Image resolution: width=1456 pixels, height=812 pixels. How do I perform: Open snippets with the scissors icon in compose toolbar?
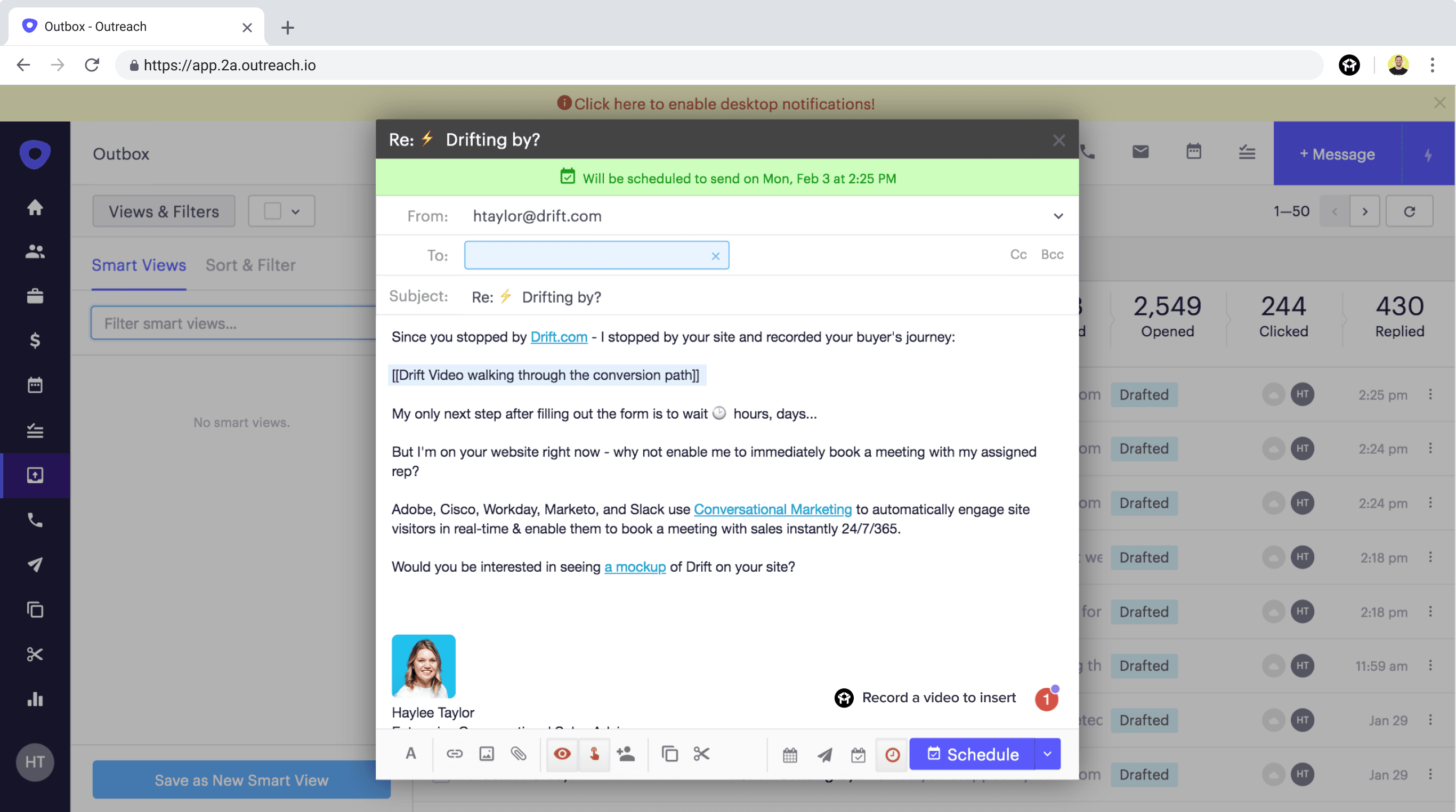click(701, 754)
